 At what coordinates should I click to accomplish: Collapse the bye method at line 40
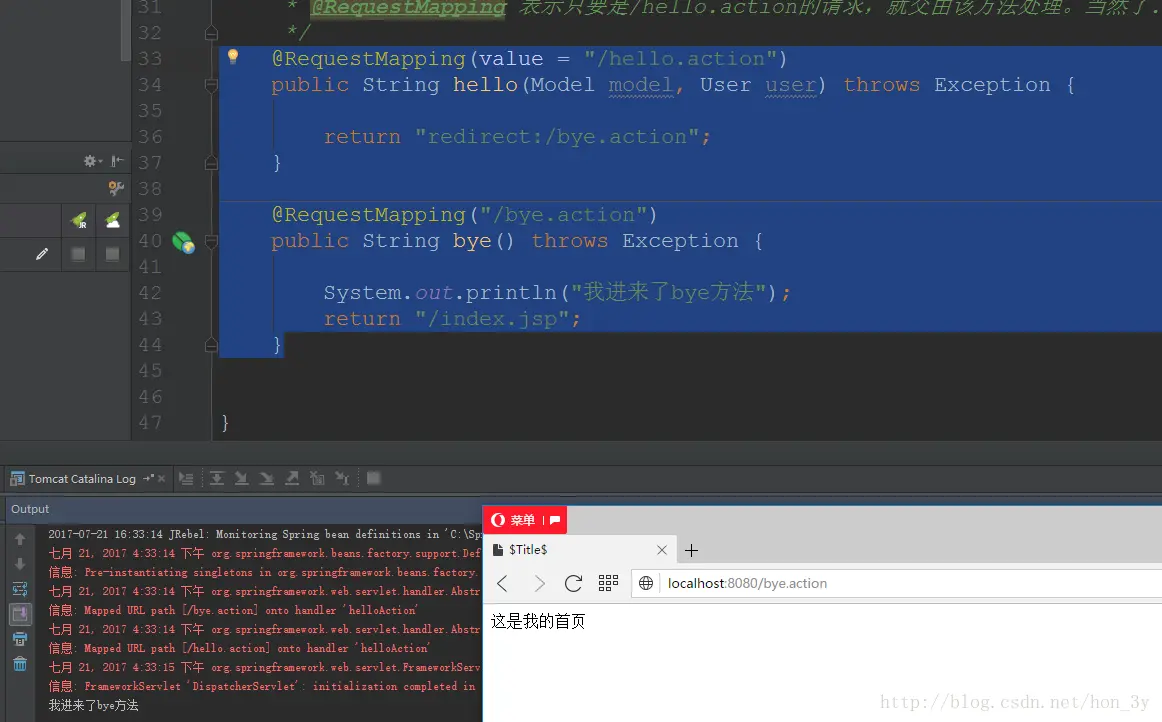[x=211, y=241]
